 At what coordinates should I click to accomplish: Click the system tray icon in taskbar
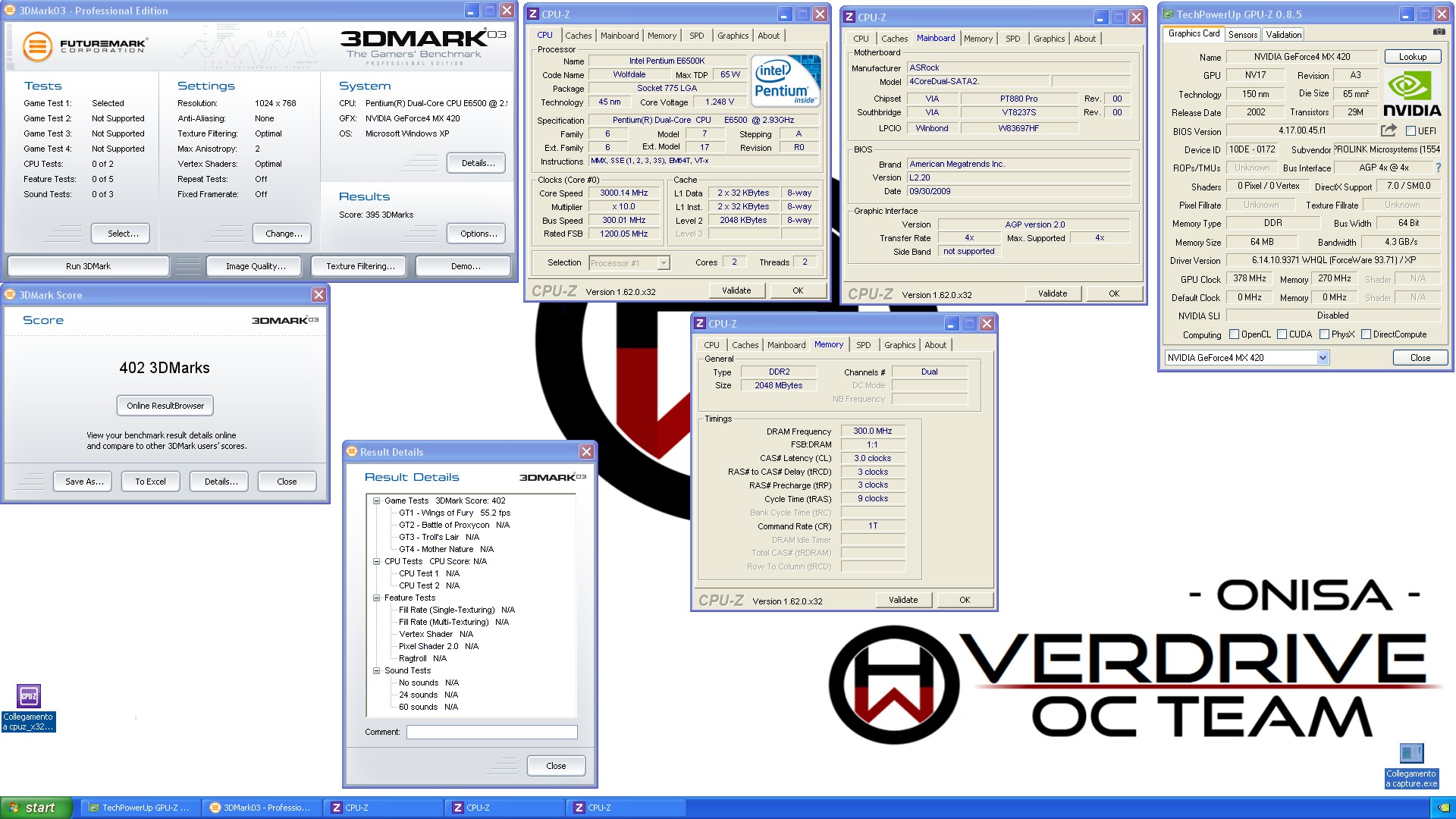[1442, 808]
